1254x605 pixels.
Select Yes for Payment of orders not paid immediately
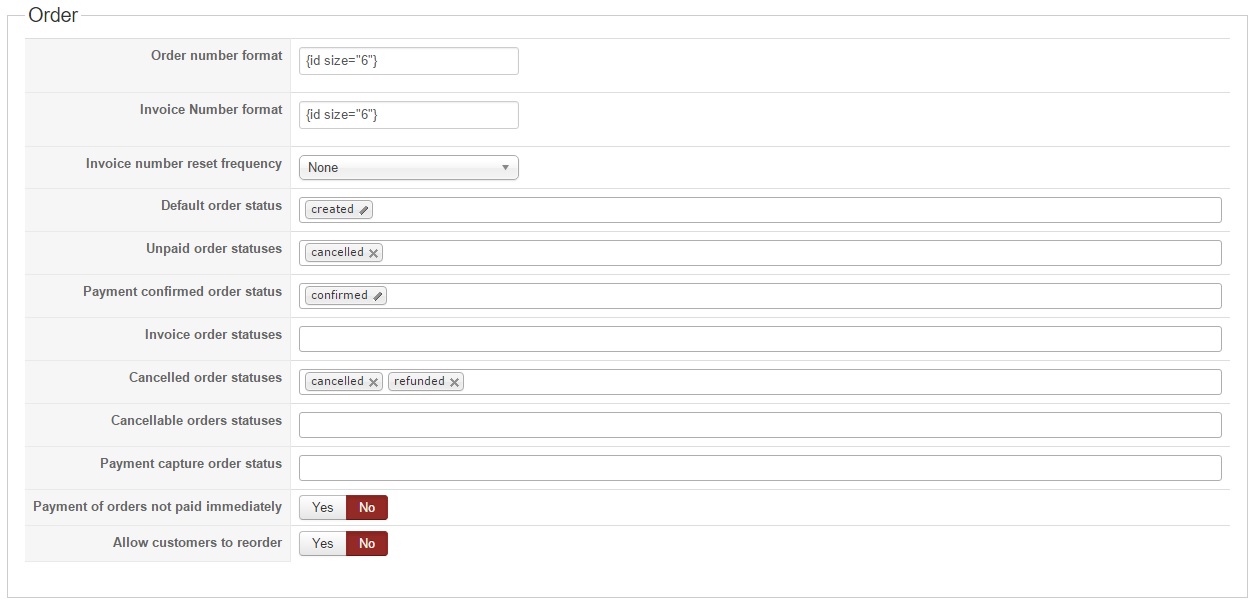click(x=322, y=508)
